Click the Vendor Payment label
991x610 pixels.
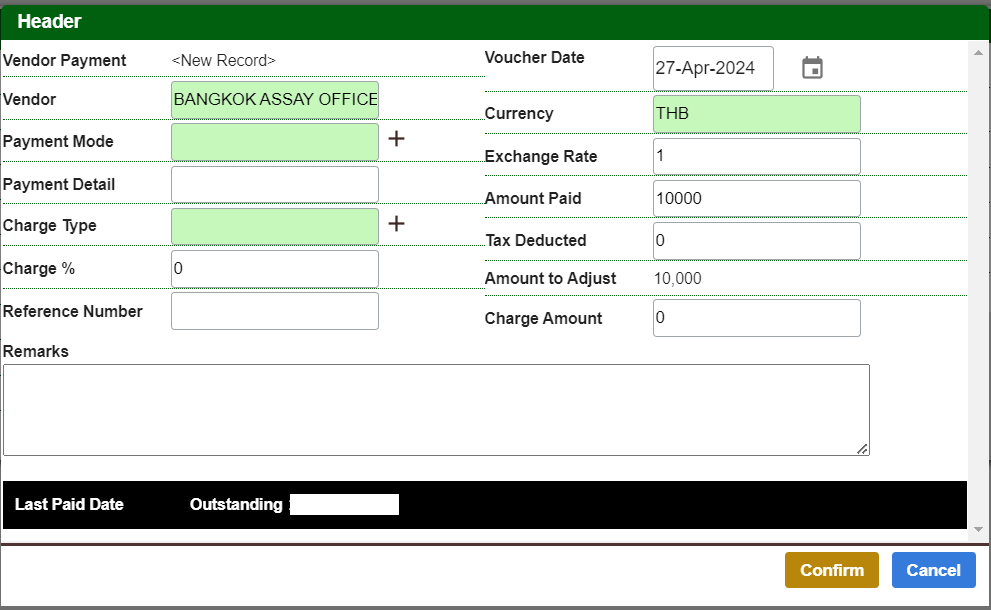click(x=64, y=61)
